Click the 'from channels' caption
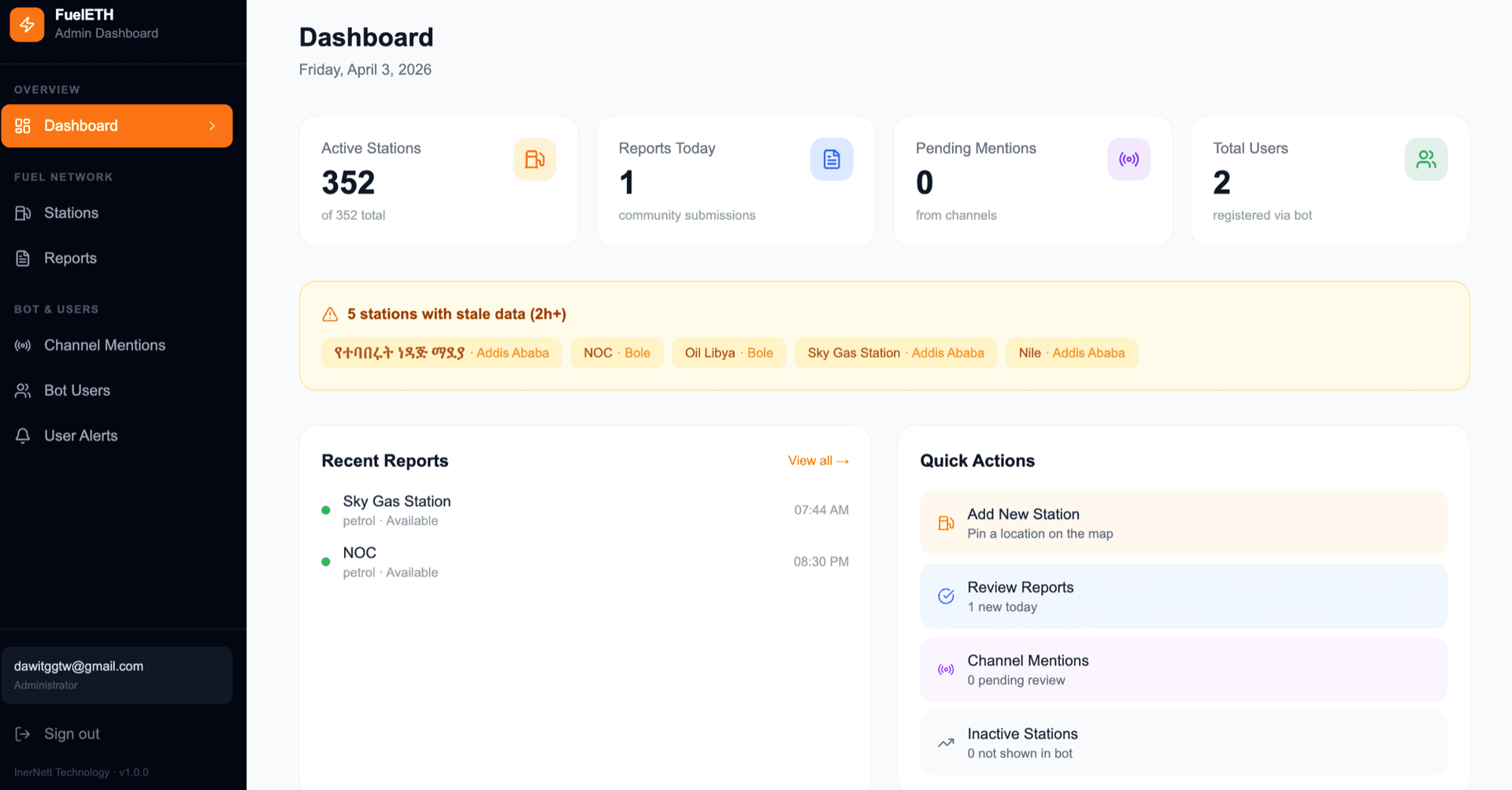Image resolution: width=1512 pixels, height=790 pixels. (956, 215)
